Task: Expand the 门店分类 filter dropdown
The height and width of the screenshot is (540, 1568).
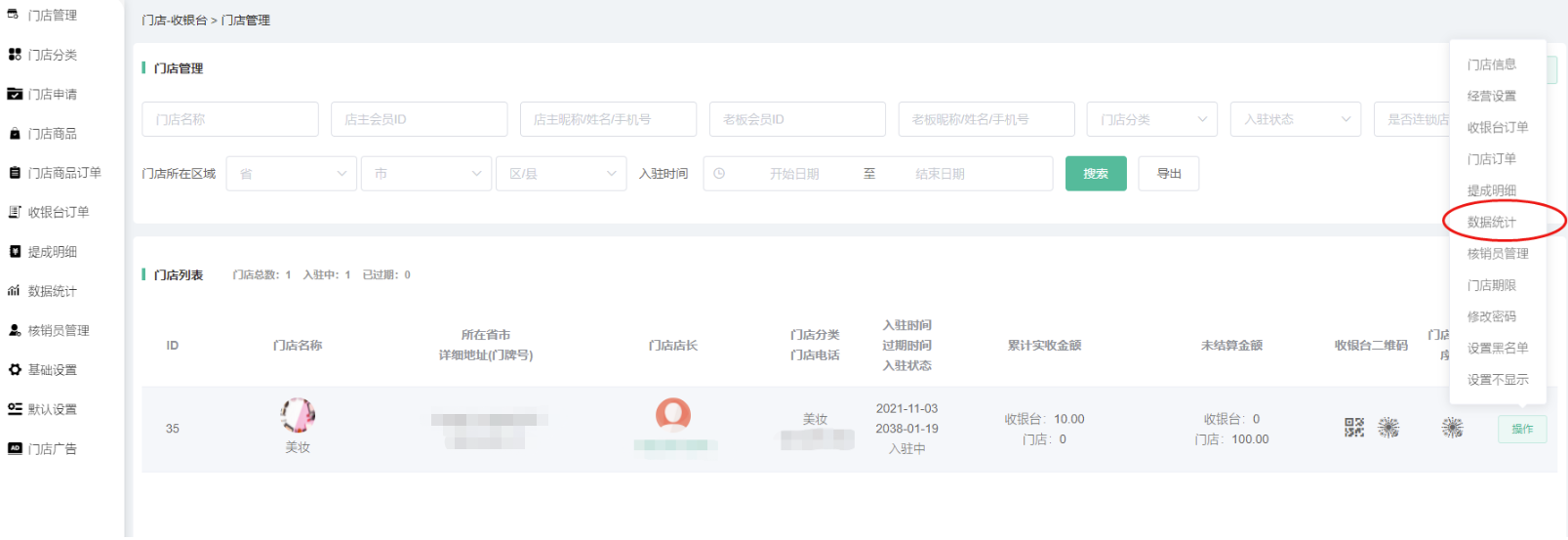Action: coord(1151,119)
